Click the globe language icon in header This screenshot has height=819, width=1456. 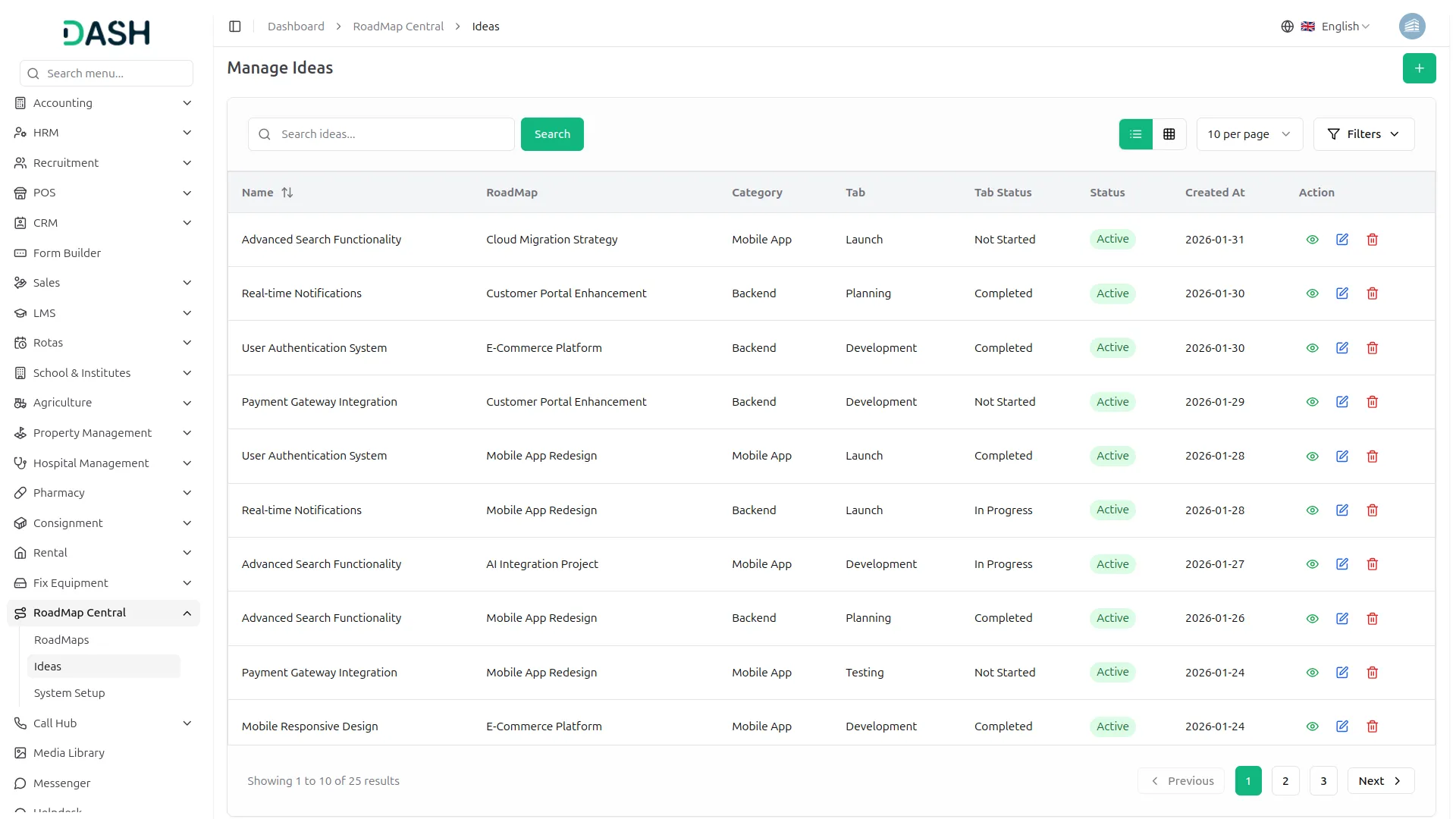[1287, 26]
